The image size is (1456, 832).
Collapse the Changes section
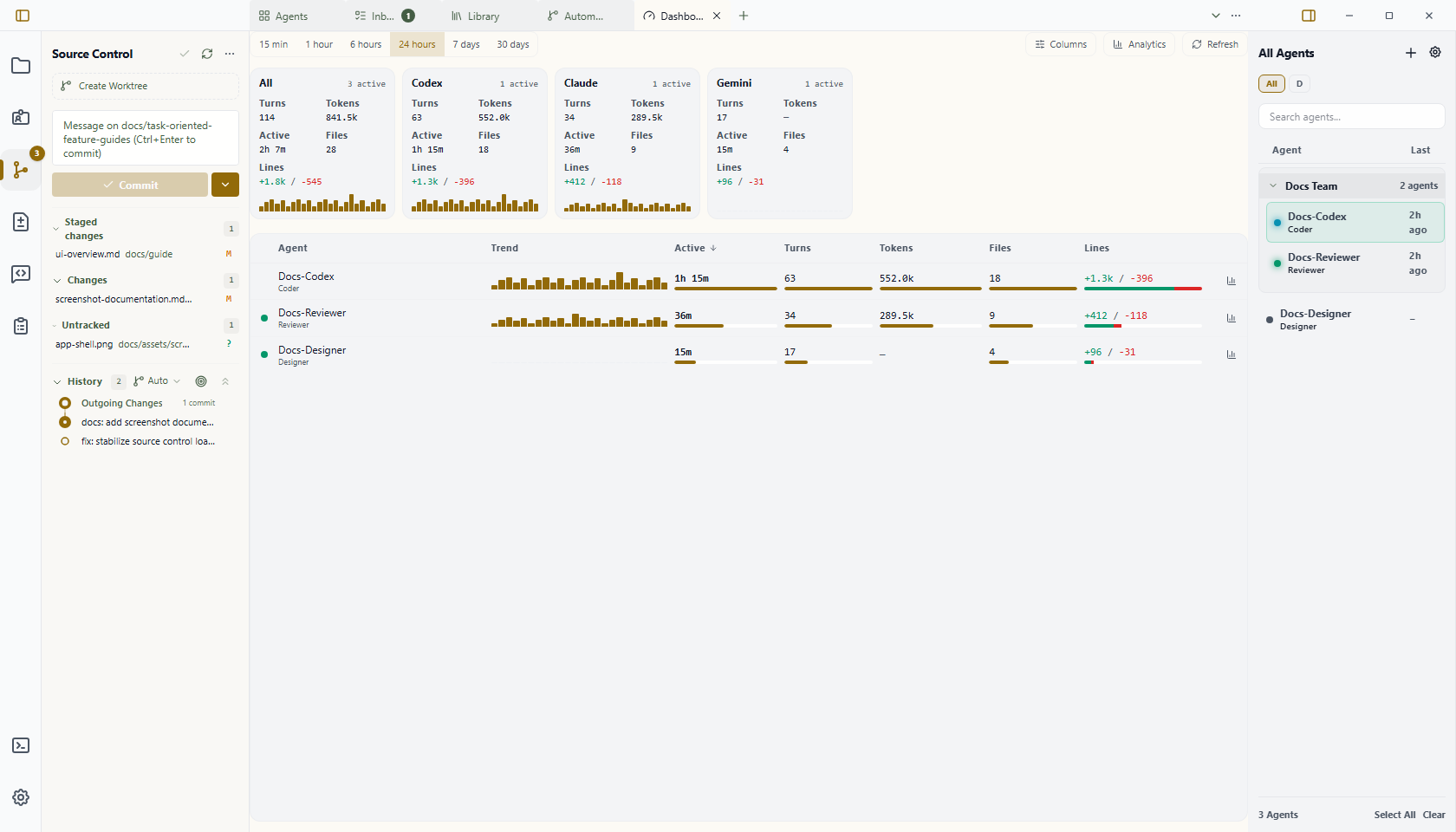coord(57,281)
